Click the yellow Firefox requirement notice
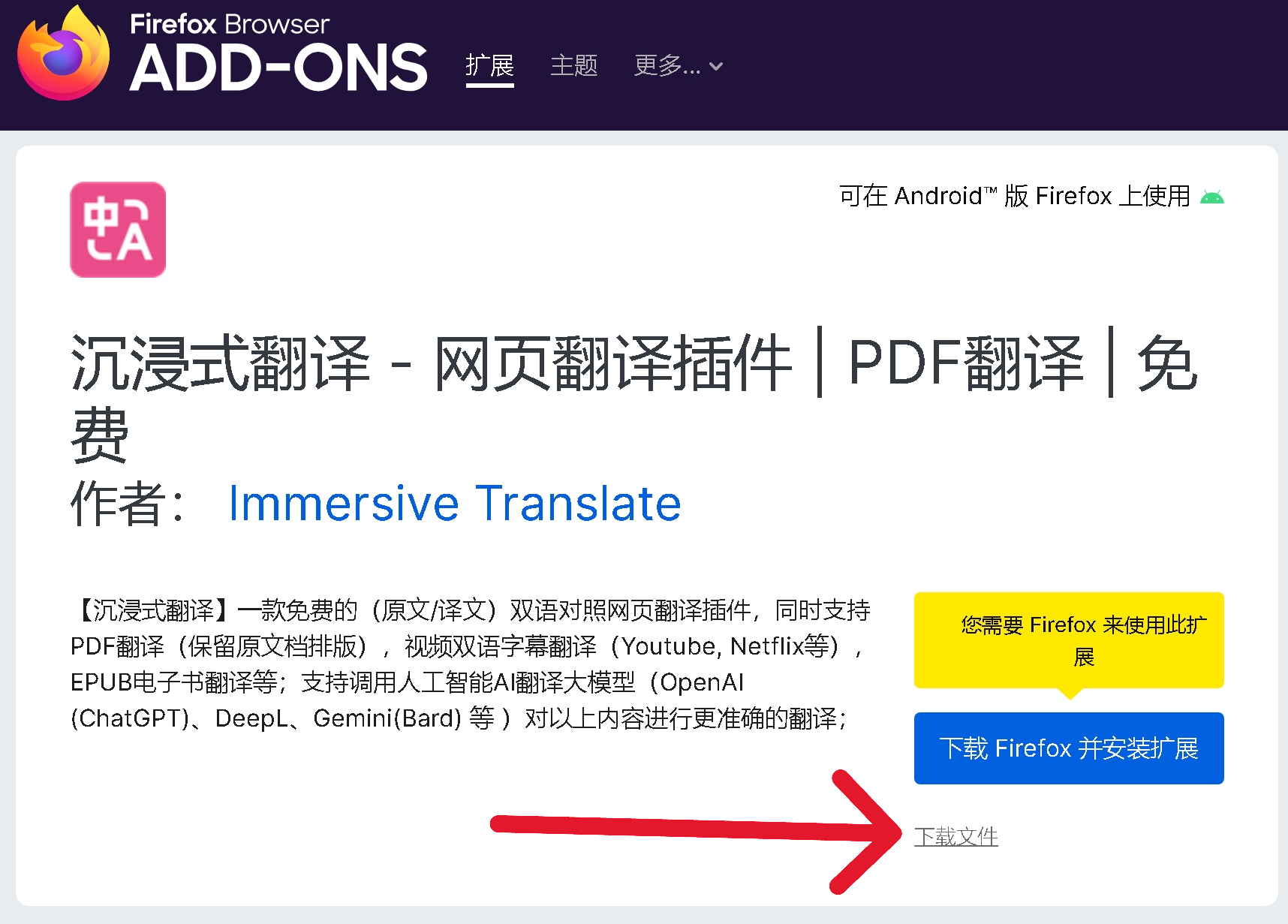The image size is (1288, 924). 1068,640
